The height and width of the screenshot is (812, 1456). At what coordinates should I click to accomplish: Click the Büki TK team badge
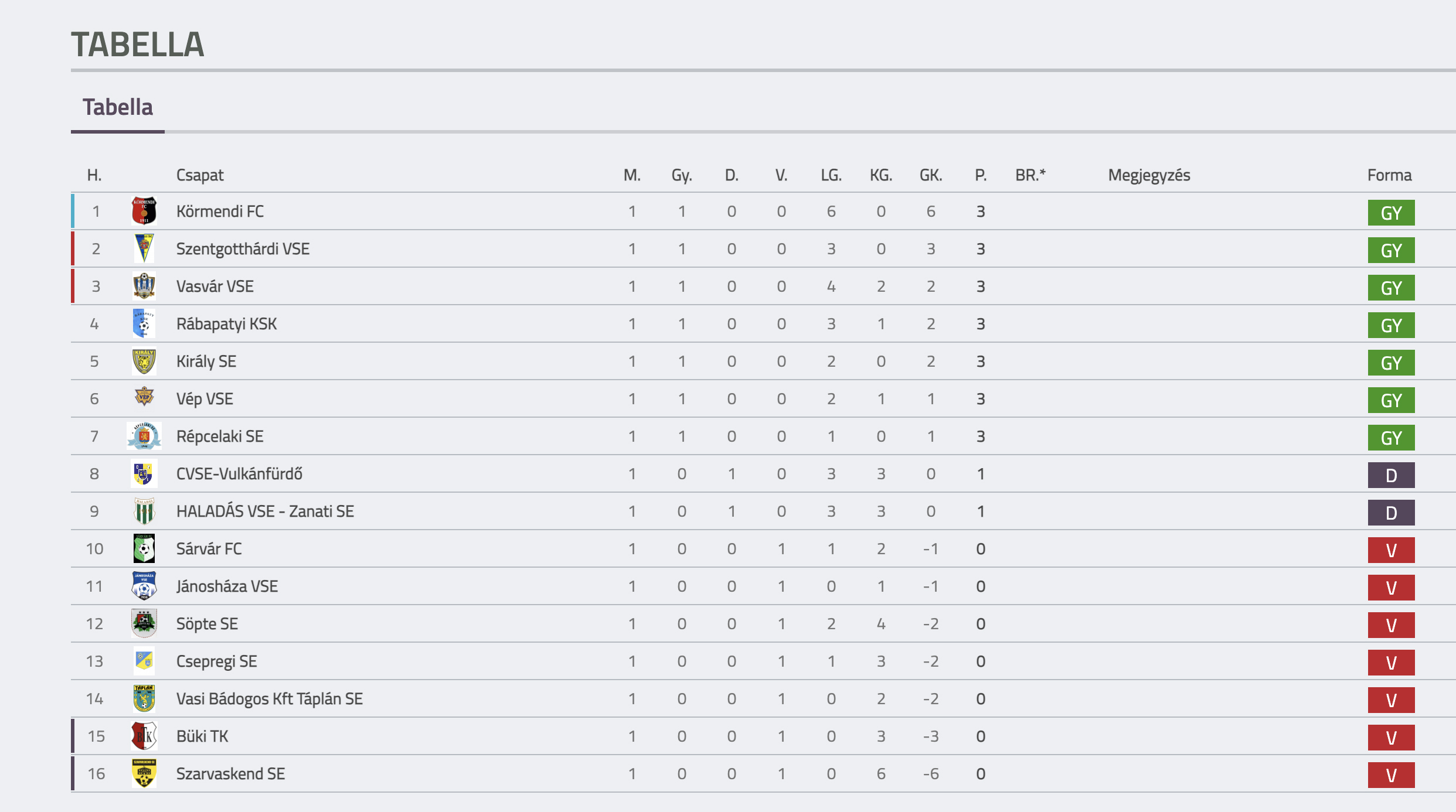(144, 736)
